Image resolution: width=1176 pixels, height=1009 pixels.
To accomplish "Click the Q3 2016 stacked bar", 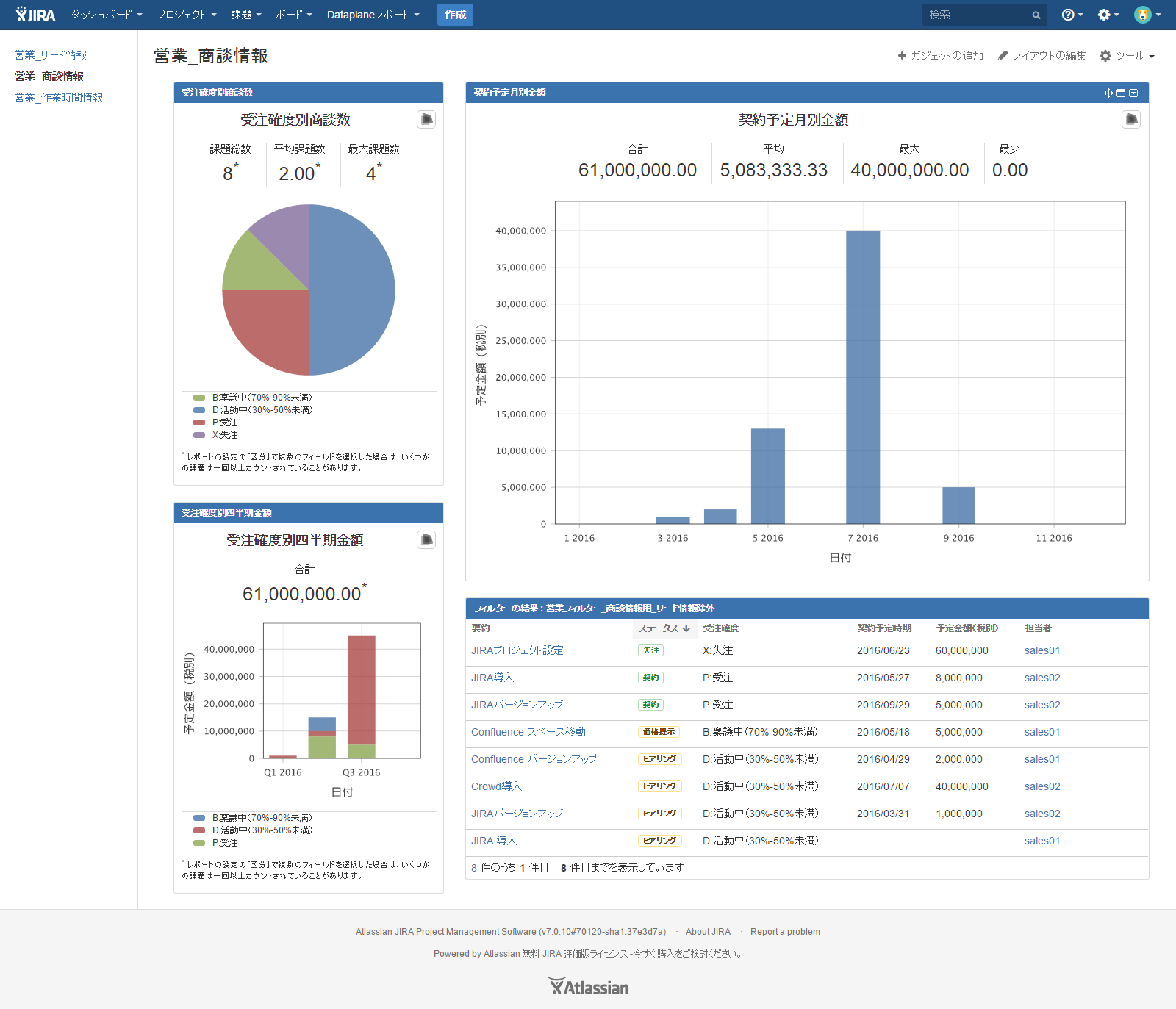I will 362,697.
